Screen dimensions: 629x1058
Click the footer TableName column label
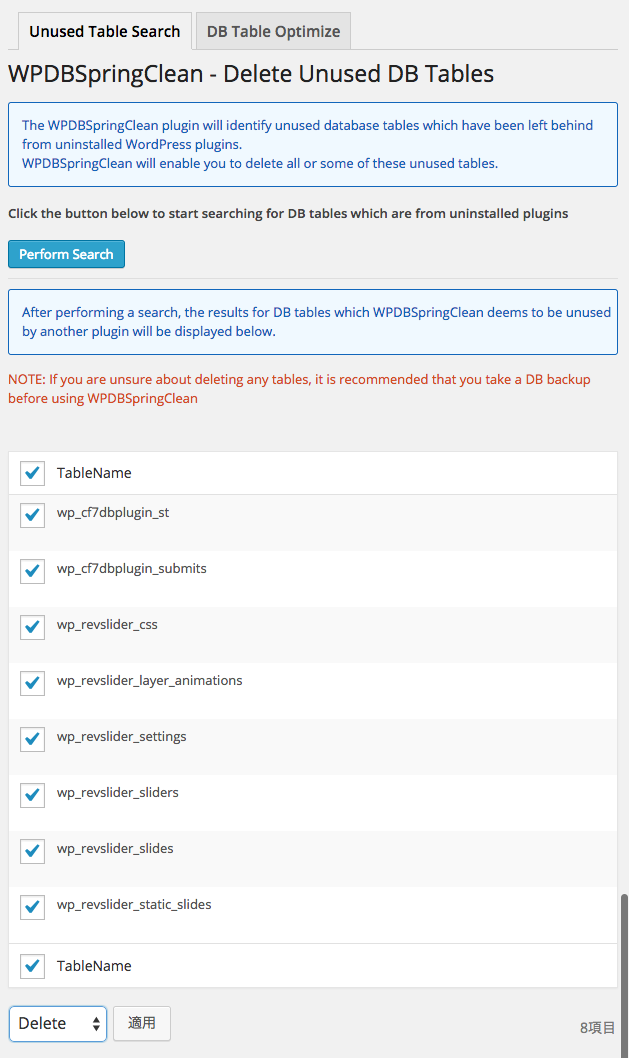click(x=94, y=966)
